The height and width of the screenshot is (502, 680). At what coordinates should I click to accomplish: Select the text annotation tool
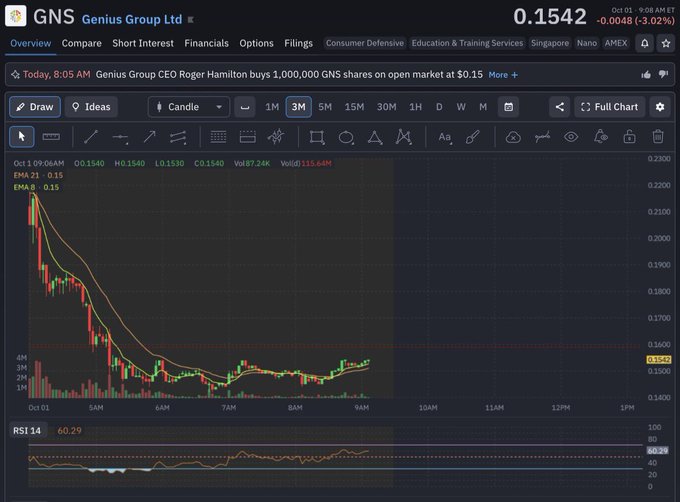(x=445, y=137)
